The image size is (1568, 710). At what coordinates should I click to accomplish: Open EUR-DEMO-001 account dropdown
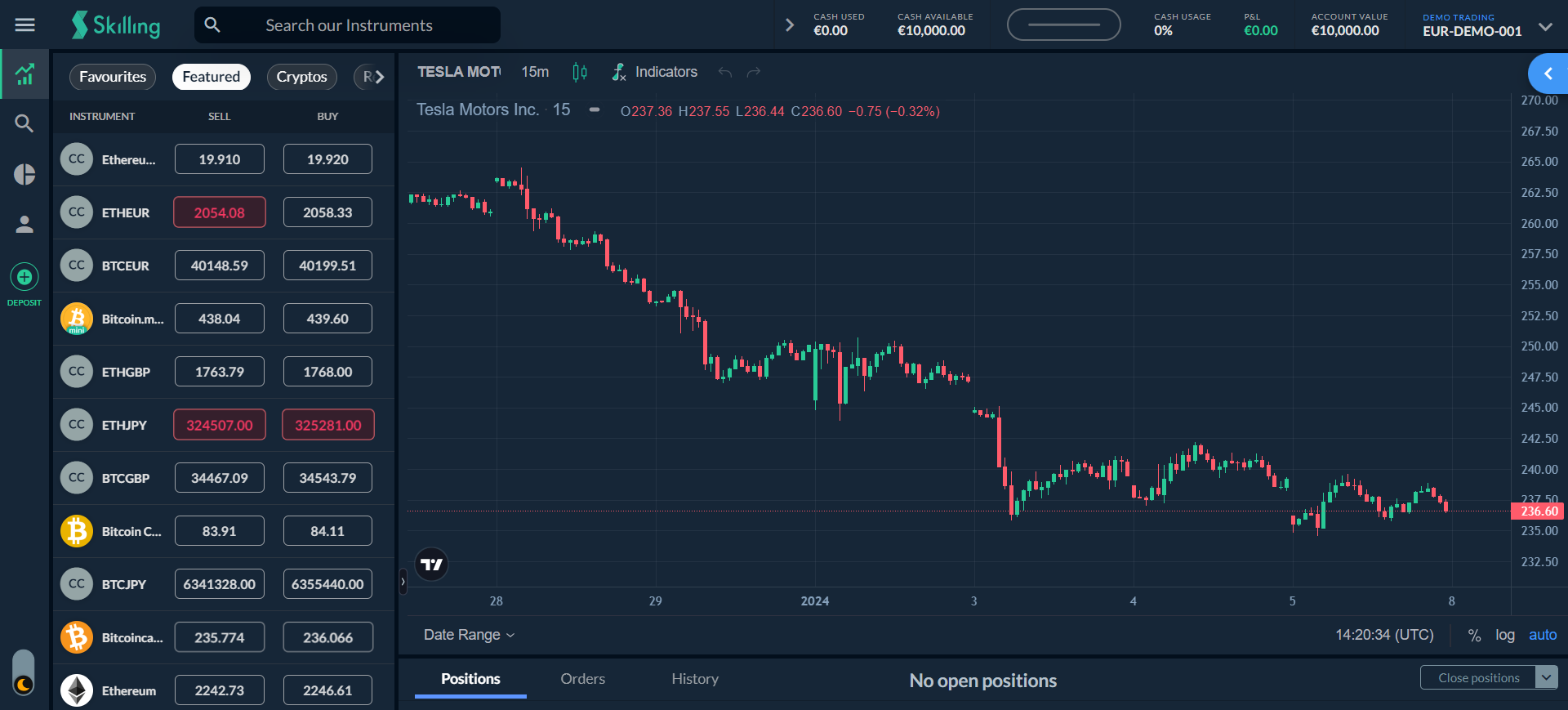(x=1545, y=26)
